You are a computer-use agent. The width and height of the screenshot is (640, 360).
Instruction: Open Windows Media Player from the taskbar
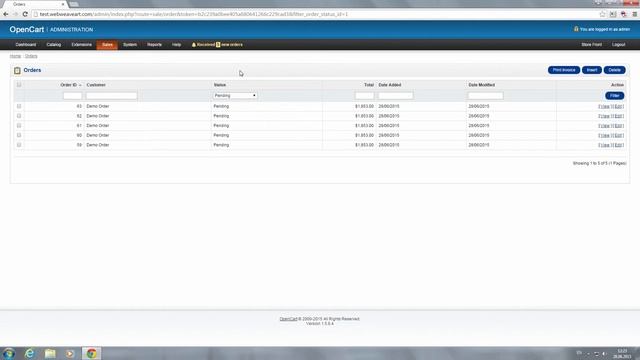[70, 353]
